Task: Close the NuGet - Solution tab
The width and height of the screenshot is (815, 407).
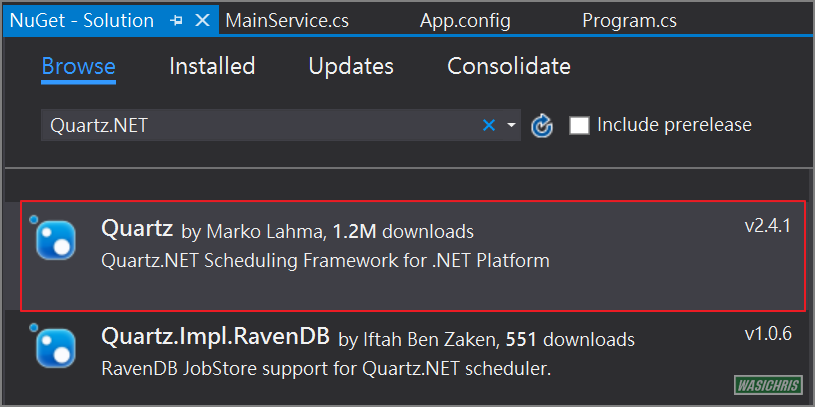Action: coord(203,21)
